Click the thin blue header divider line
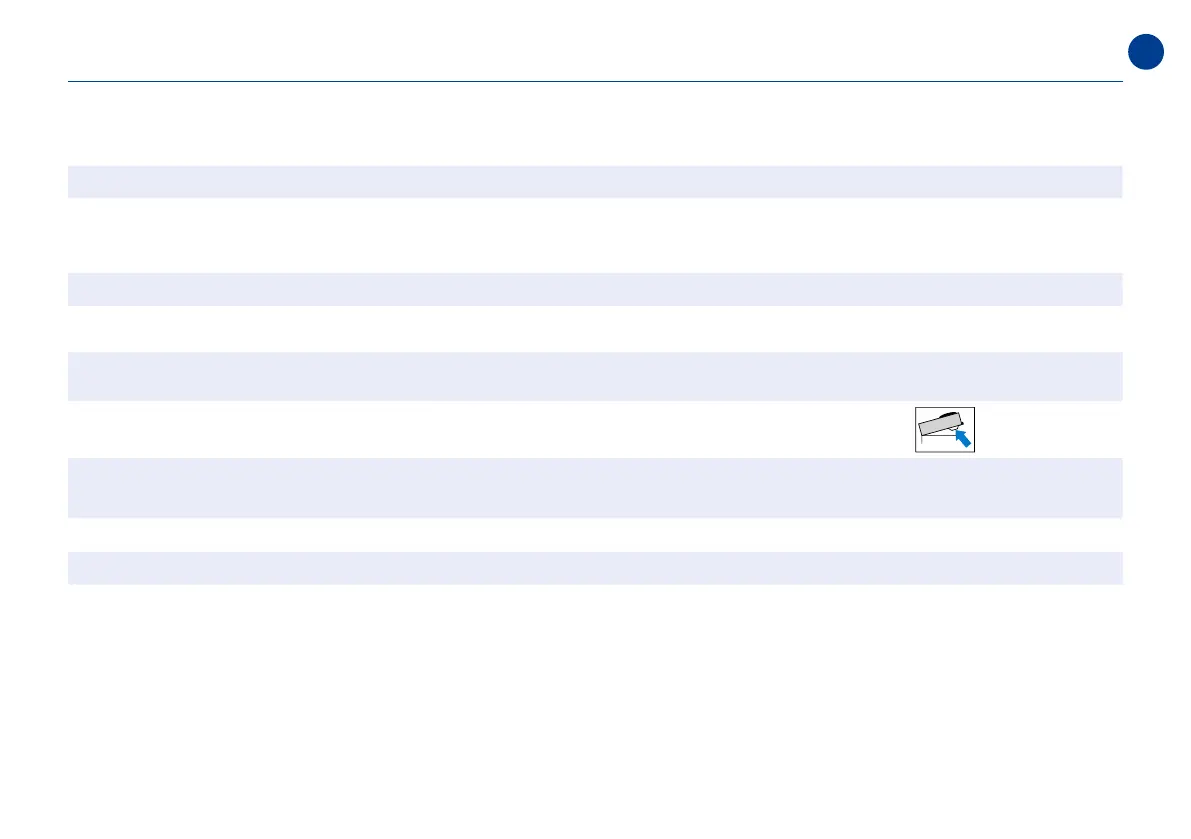This screenshot has height=839, width=1191. (595, 81)
